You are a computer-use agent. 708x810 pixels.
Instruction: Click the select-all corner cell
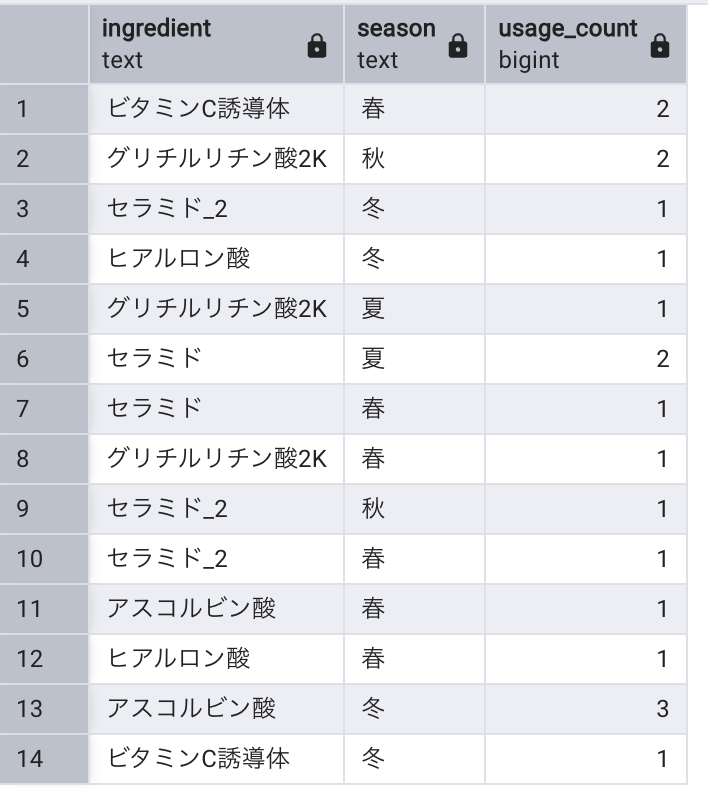[44, 44]
